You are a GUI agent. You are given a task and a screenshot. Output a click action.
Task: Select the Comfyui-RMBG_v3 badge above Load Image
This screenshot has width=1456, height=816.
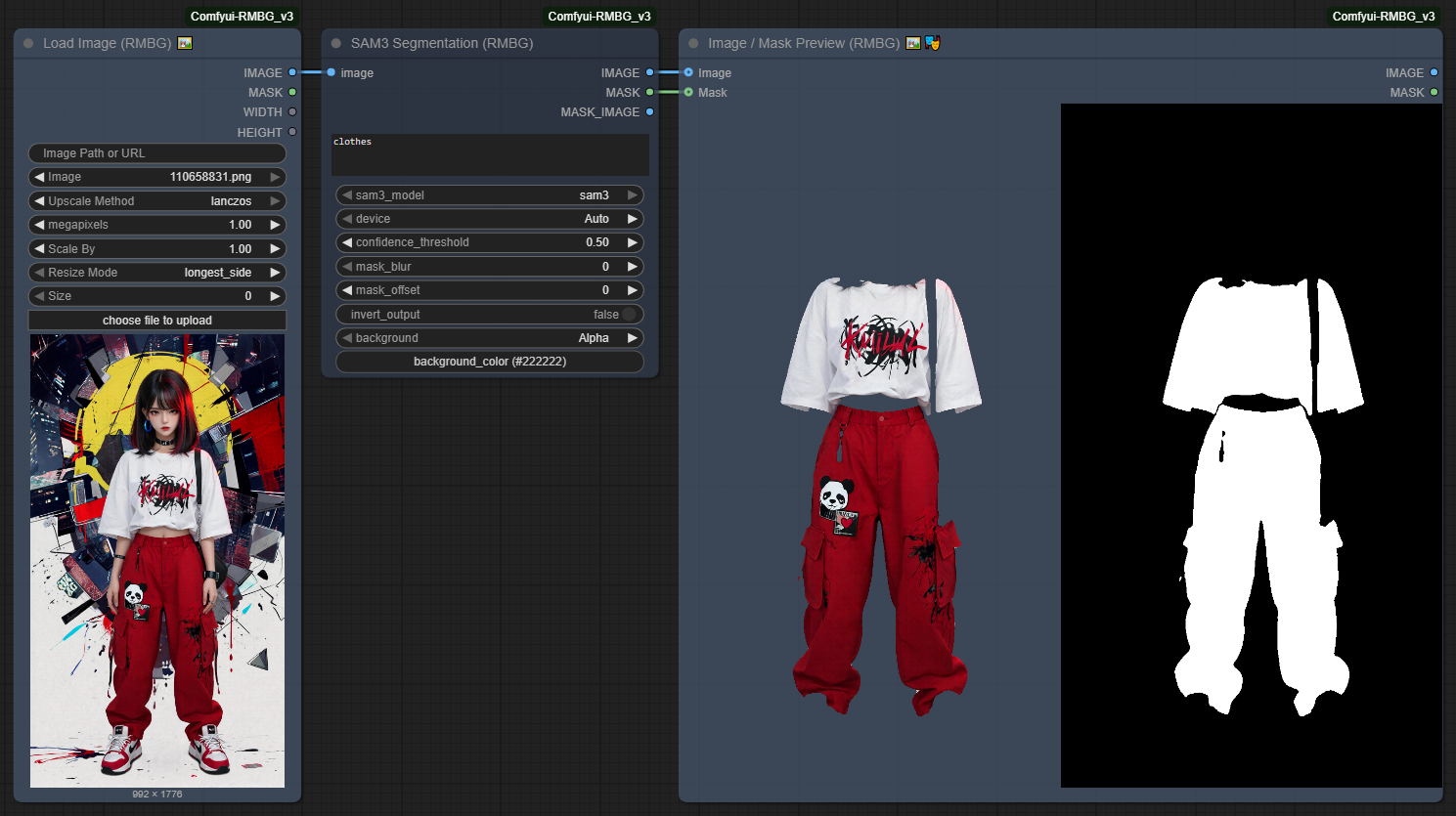(242, 16)
